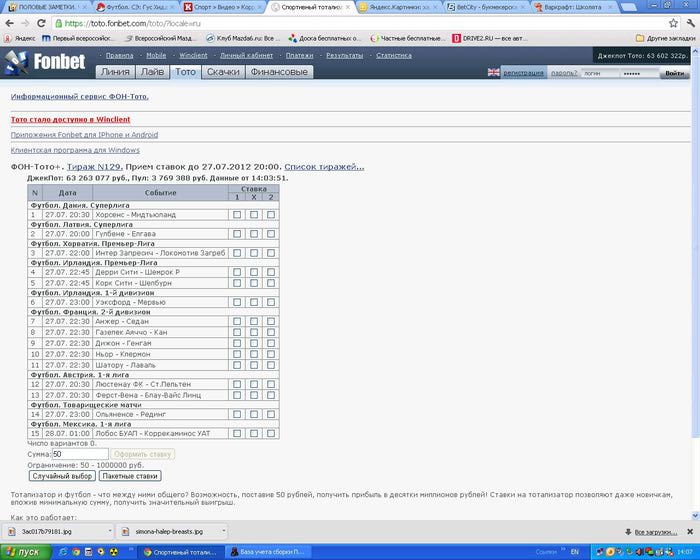Tick draw X for Гулбене - Елгава
The height and width of the screenshot is (560, 700).
coord(254,234)
